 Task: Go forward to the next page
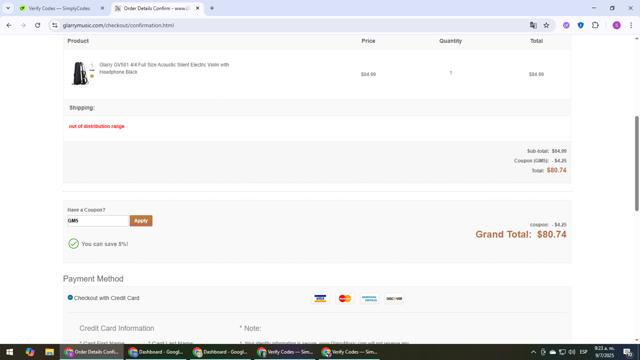click(23, 25)
